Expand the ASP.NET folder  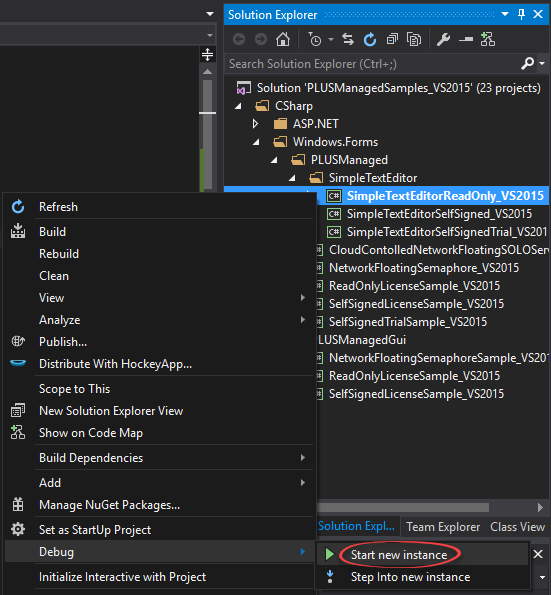(x=255, y=124)
